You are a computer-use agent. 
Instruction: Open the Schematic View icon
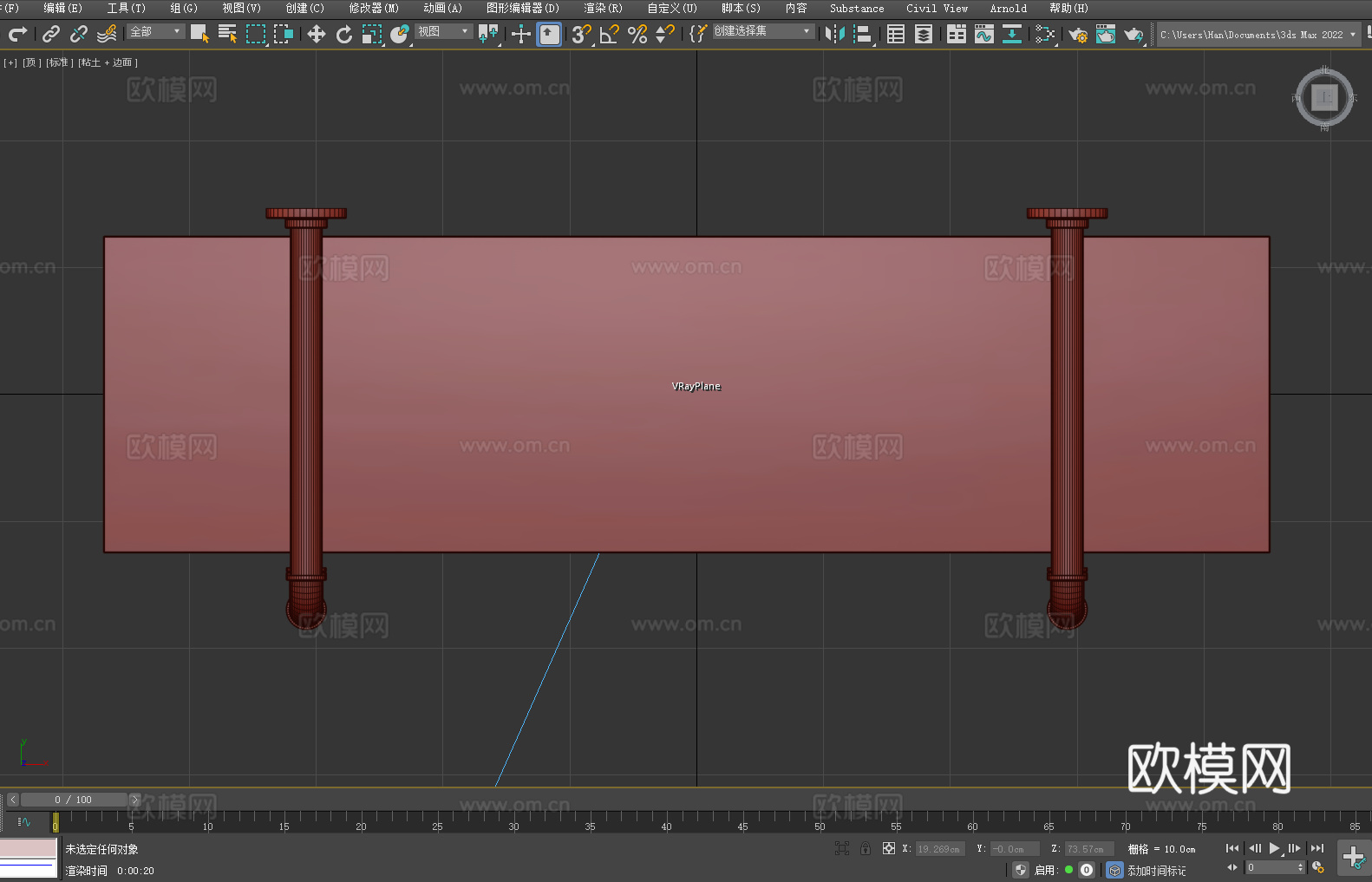1012,34
